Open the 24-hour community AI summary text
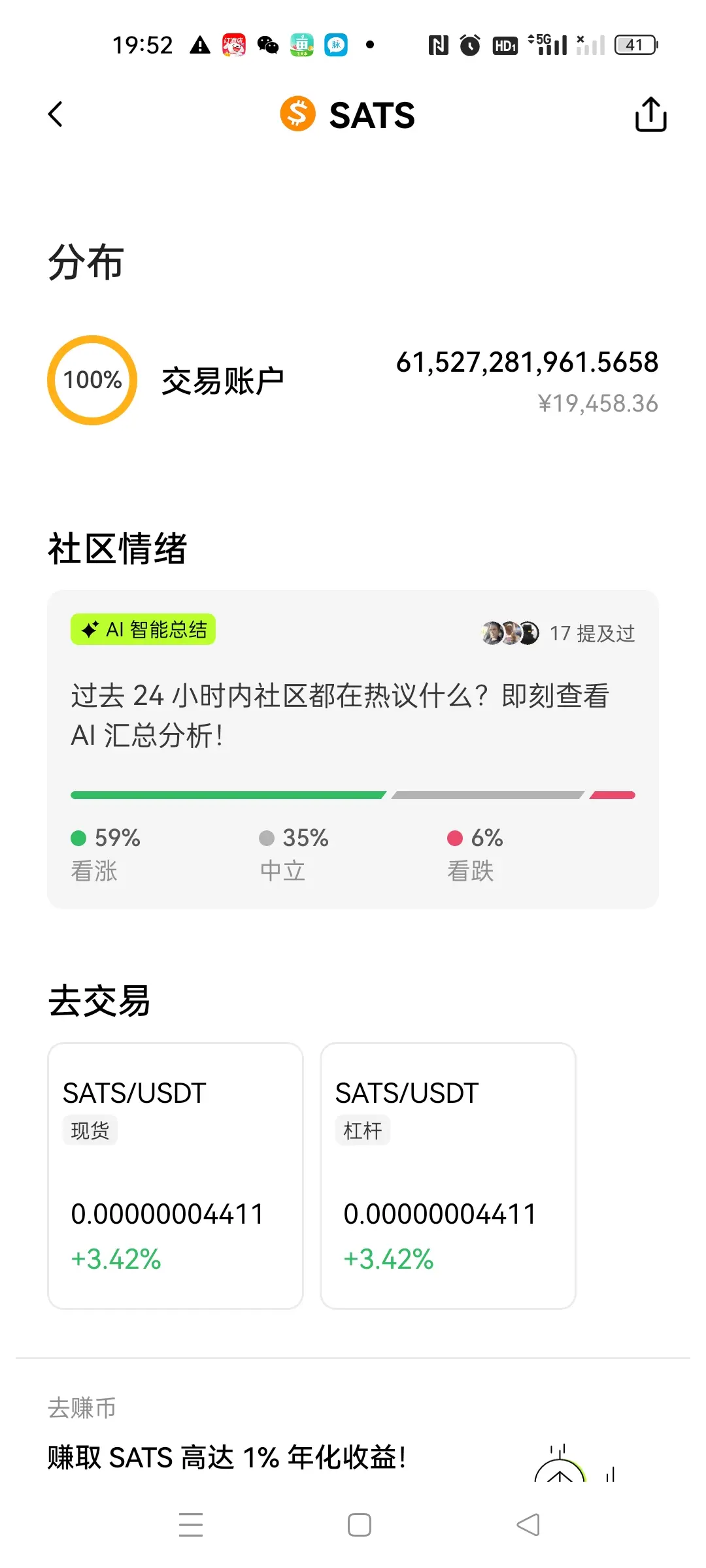The height and width of the screenshot is (1568, 706). pos(340,715)
